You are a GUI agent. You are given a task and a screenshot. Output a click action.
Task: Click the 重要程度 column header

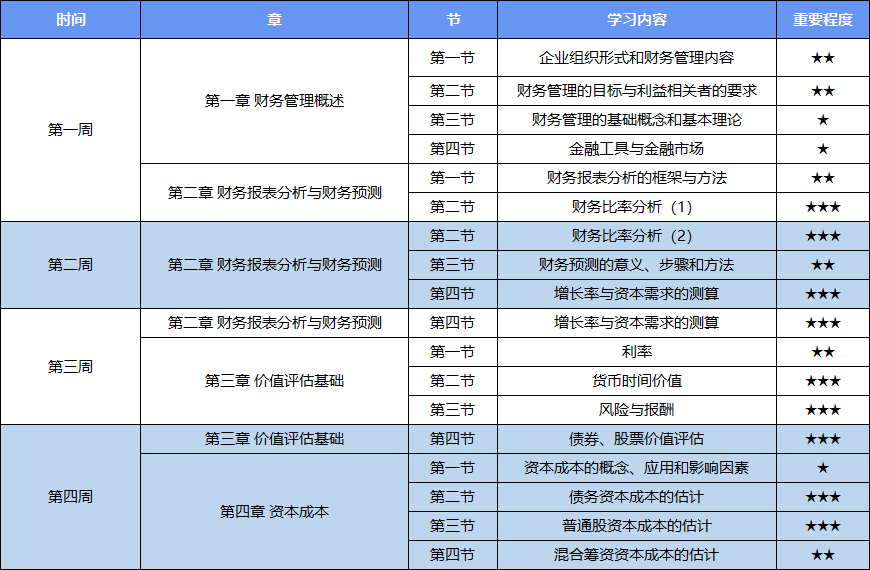click(x=822, y=20)
